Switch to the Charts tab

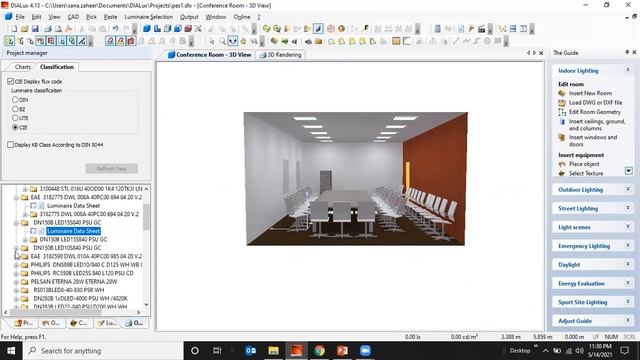22,67
